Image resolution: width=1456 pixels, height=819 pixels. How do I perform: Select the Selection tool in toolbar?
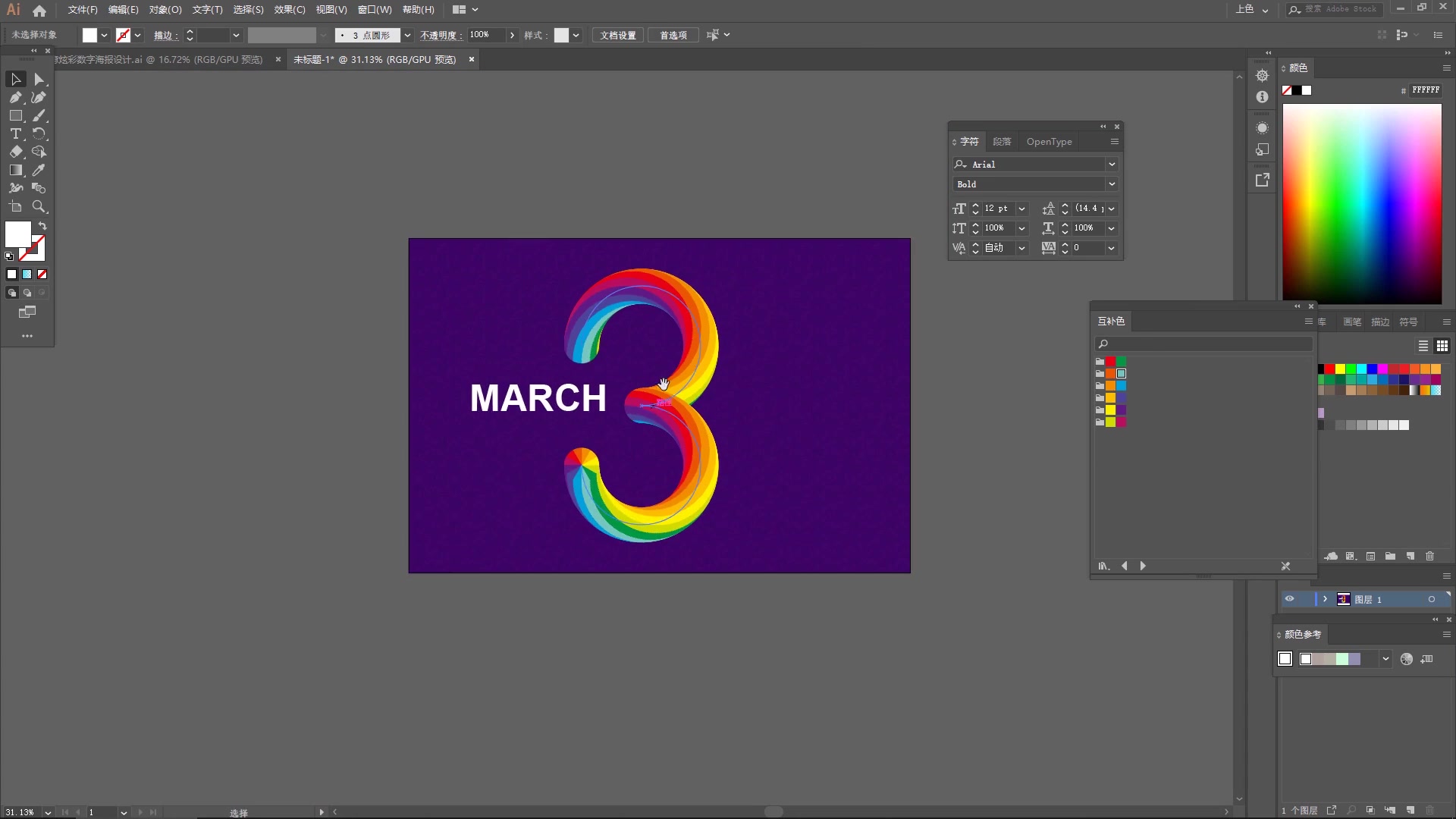click(x=15, y=79)
